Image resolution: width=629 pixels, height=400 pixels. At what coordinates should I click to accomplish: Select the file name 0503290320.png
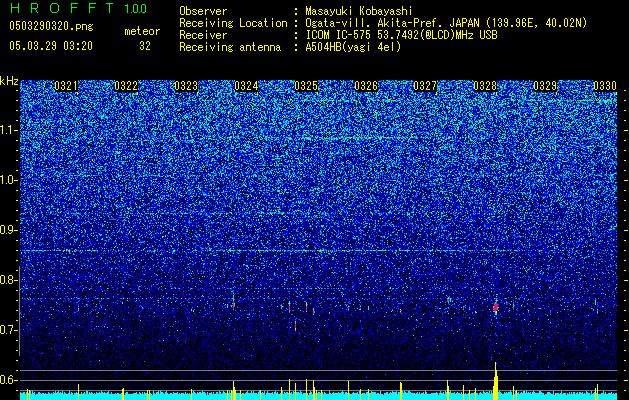[x=51, y=26]
